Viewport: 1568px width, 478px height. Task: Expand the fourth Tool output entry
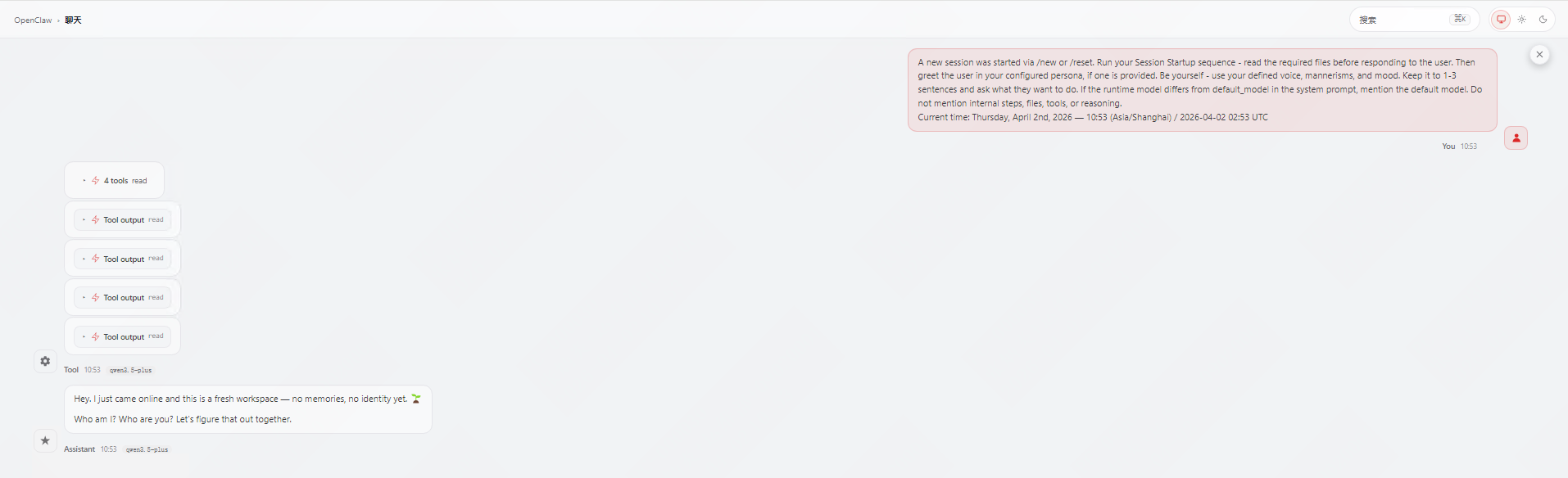click(122, 336)
